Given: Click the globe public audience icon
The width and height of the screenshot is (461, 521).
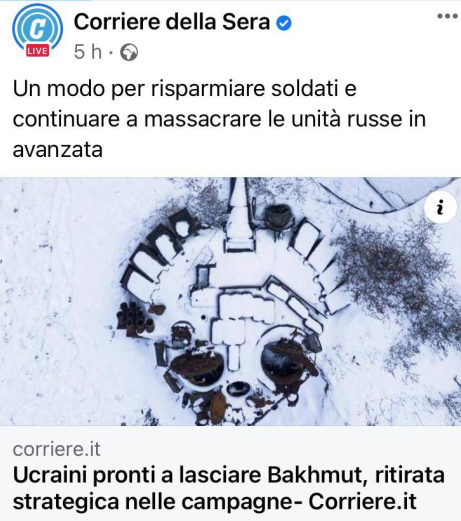Looking at the screenshot, I should click(x=129, y=52).
